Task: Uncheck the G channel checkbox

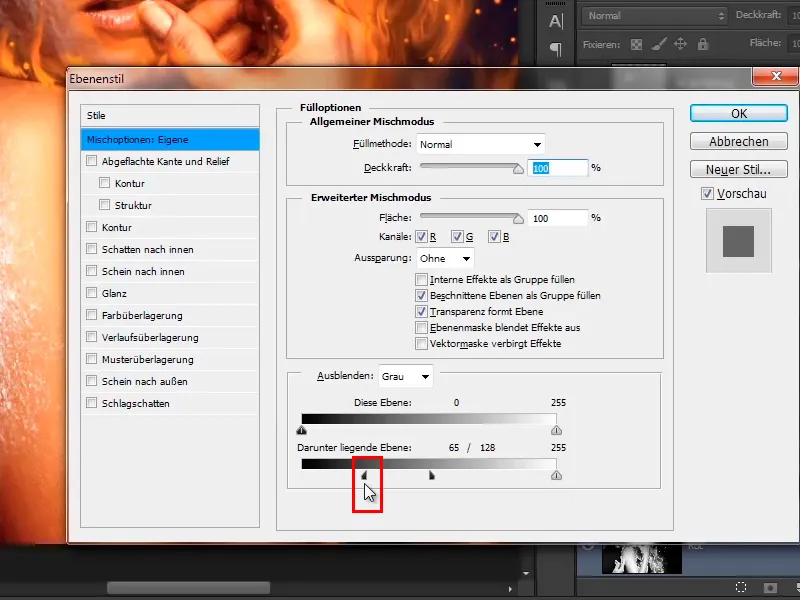Action: pos(457,236)
